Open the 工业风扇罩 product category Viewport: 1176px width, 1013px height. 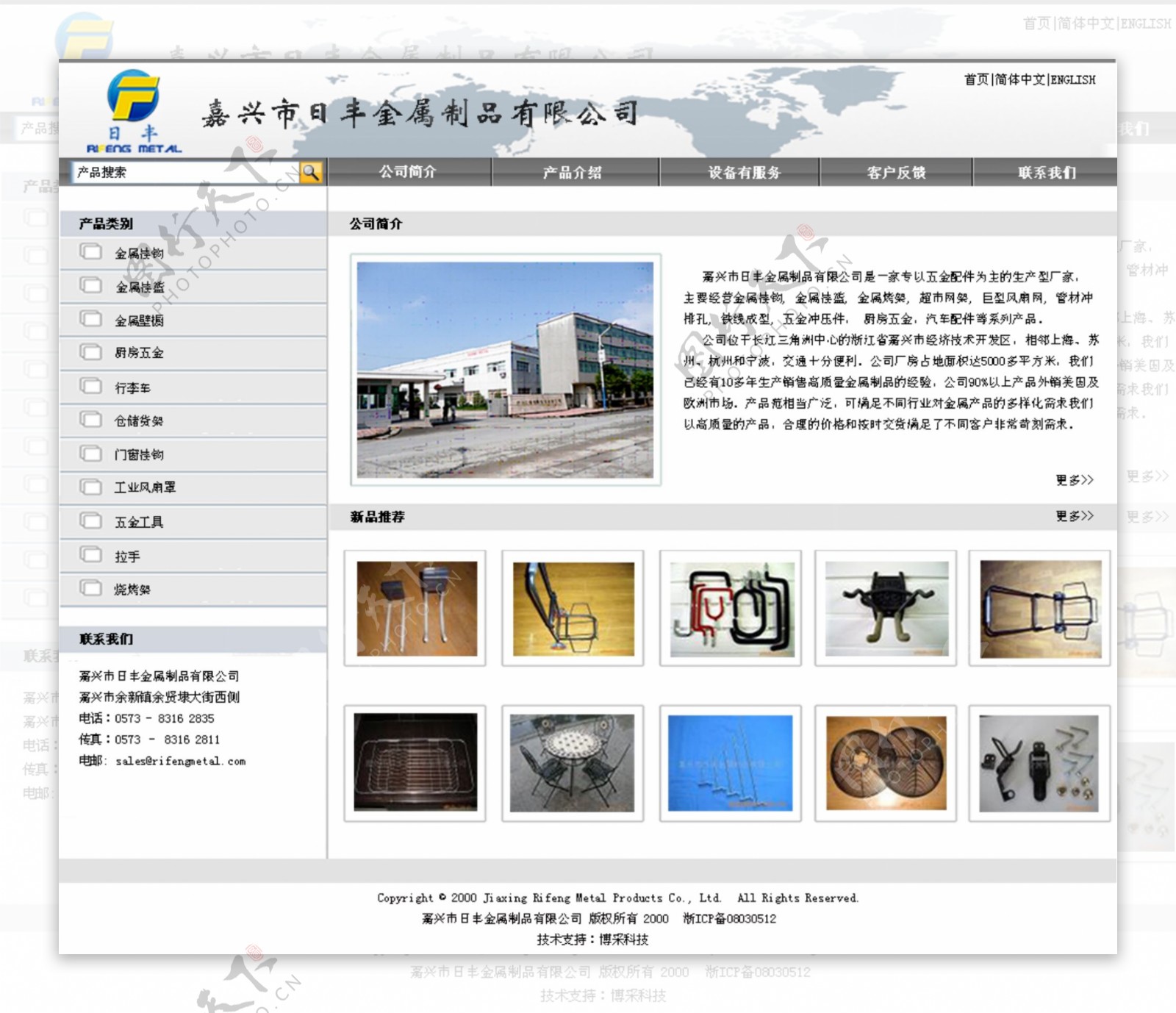[x=145, y=487]
